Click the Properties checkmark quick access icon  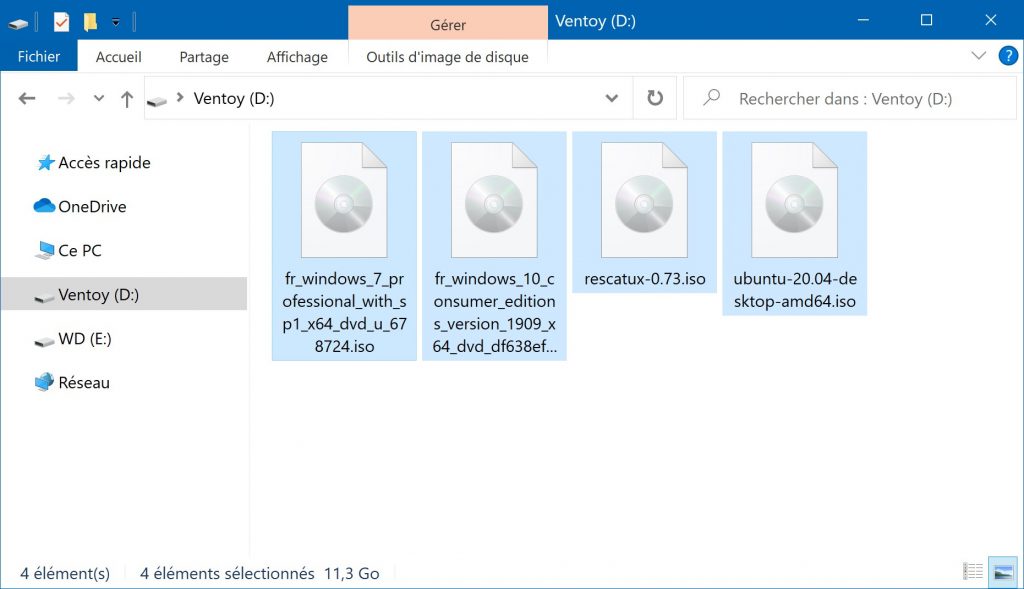pos(61,22)
